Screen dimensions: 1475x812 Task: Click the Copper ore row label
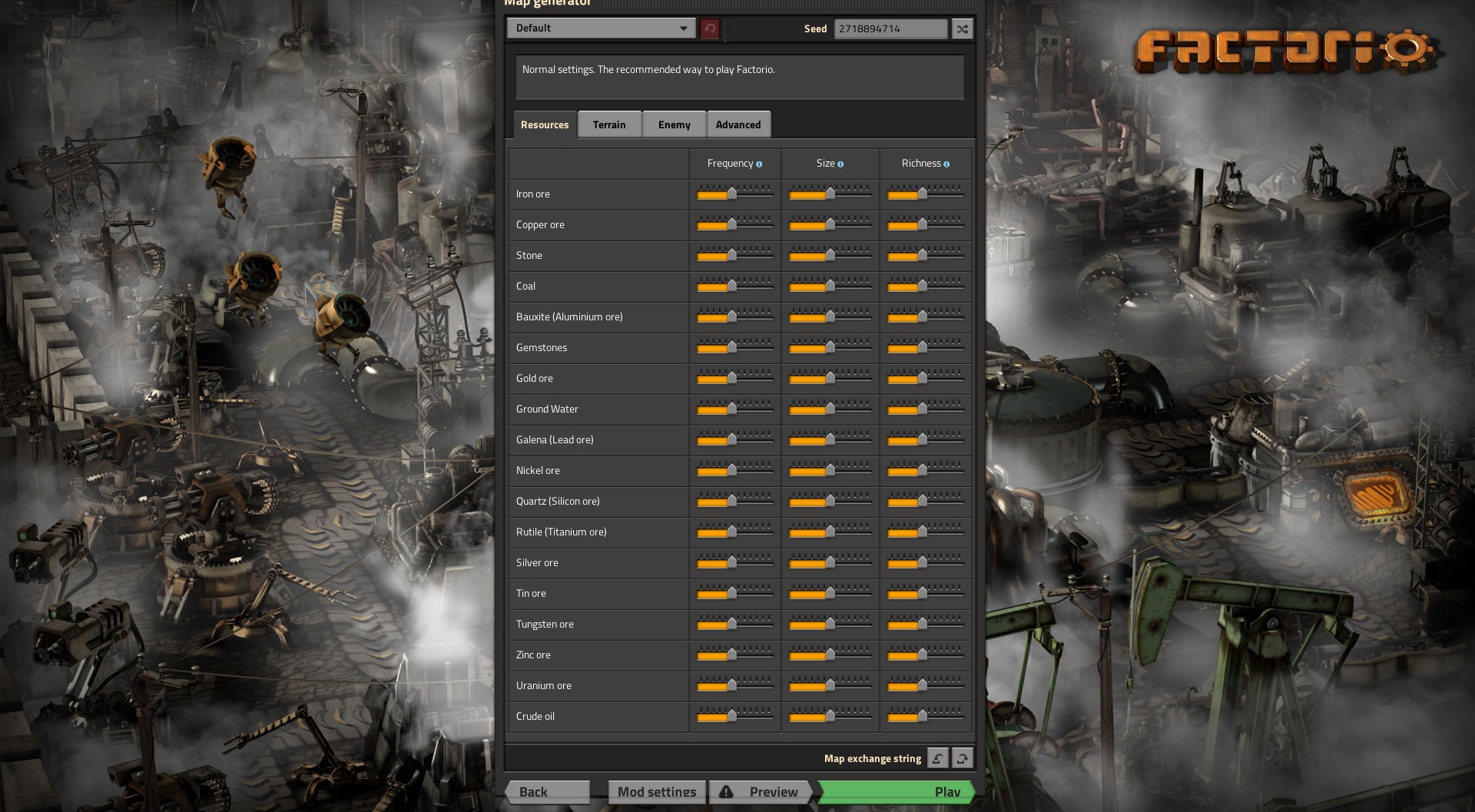tap(540, 225)
